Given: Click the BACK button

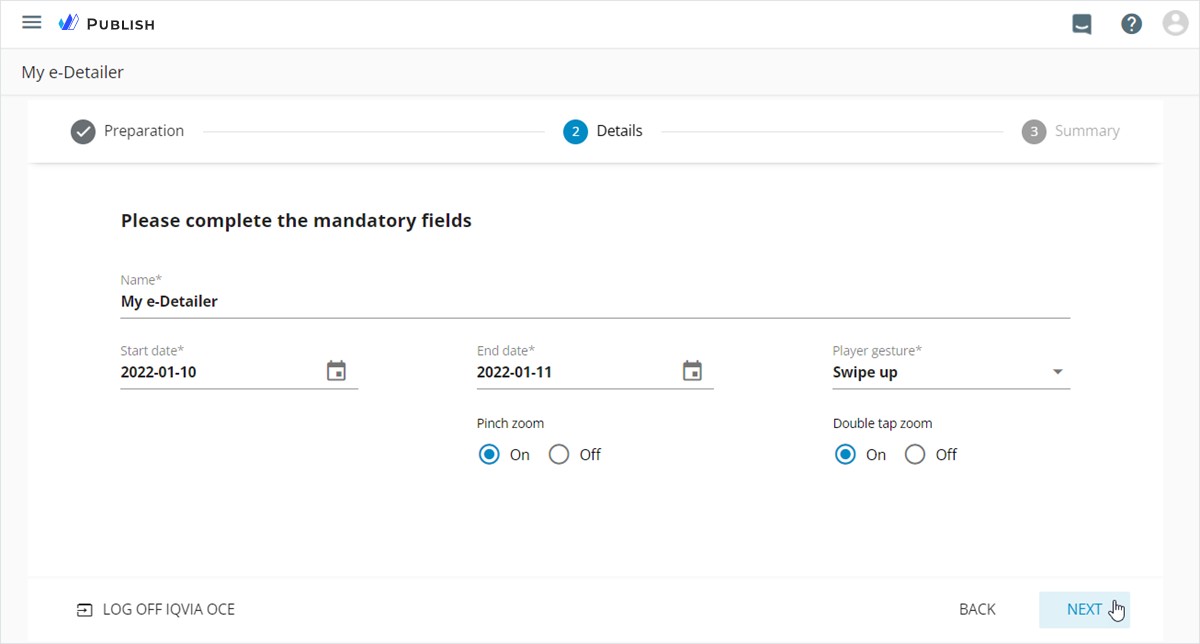Looking at the screenshot, I should click(977, 609).
